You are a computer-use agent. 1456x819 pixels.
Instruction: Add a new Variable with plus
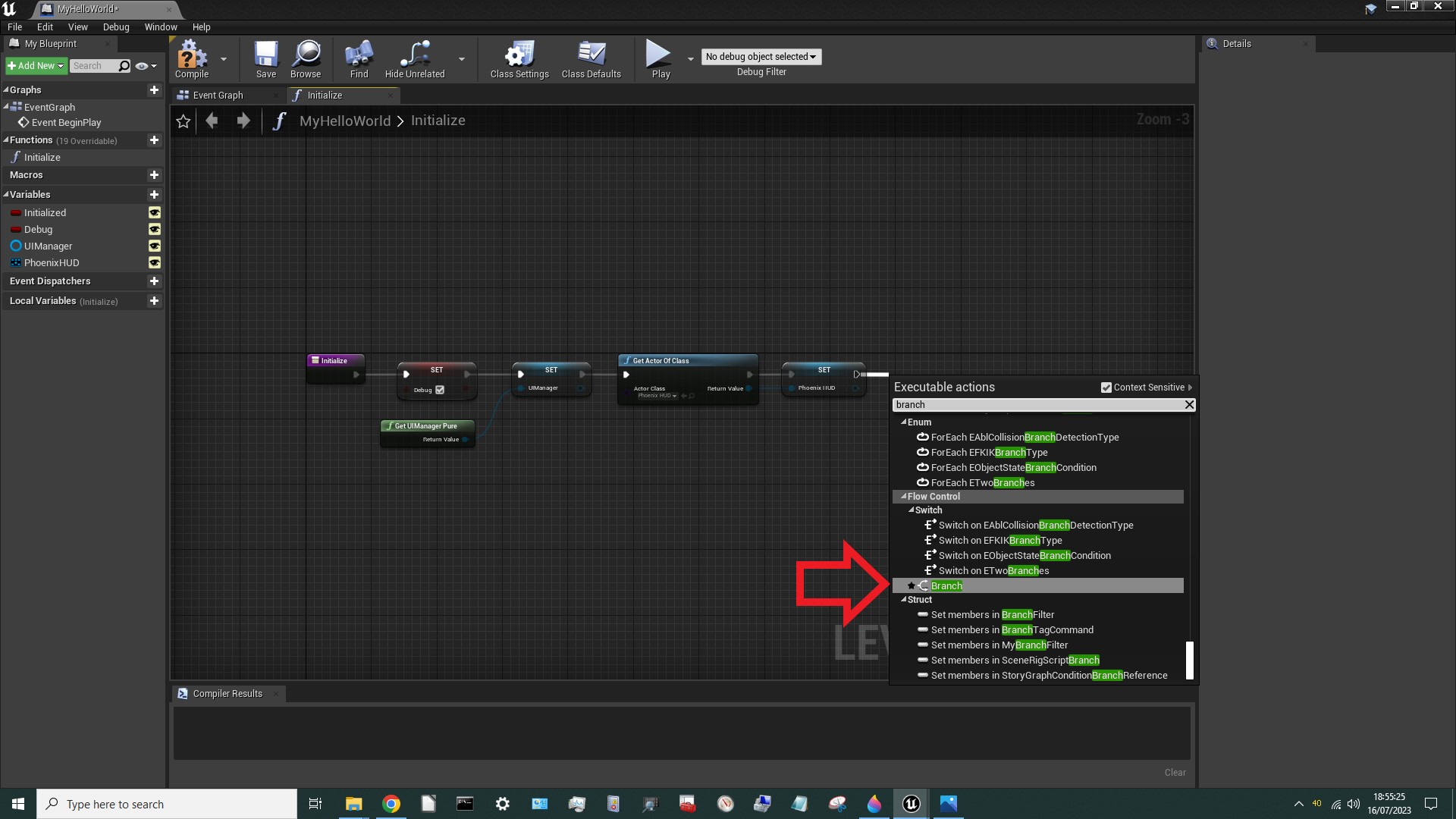[154, 195]
